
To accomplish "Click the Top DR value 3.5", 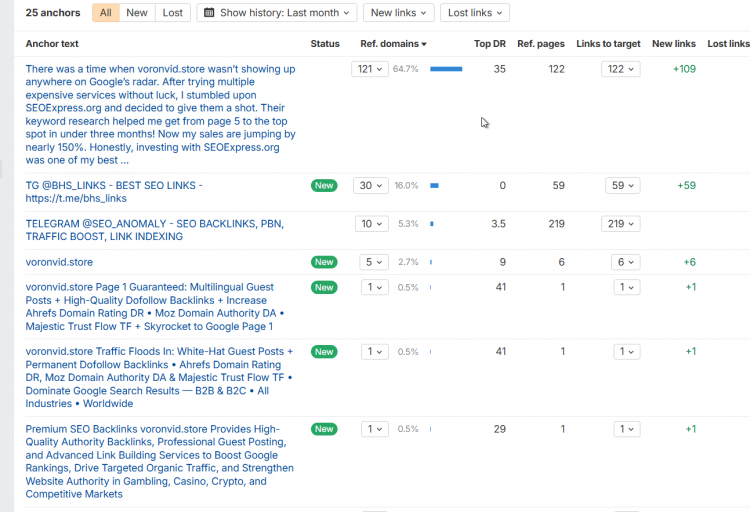I will (498, 224).
